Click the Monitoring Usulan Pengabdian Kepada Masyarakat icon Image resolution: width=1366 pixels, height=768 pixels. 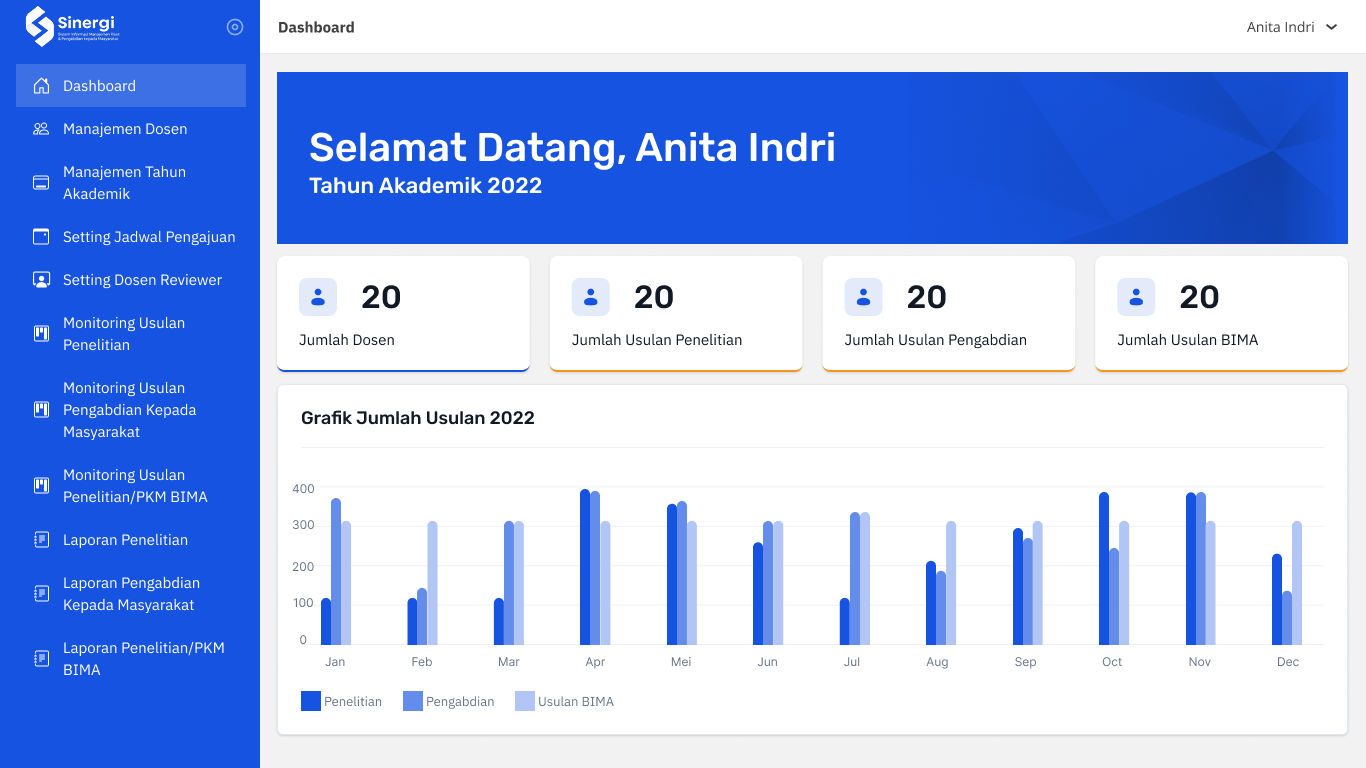(41, 410)
